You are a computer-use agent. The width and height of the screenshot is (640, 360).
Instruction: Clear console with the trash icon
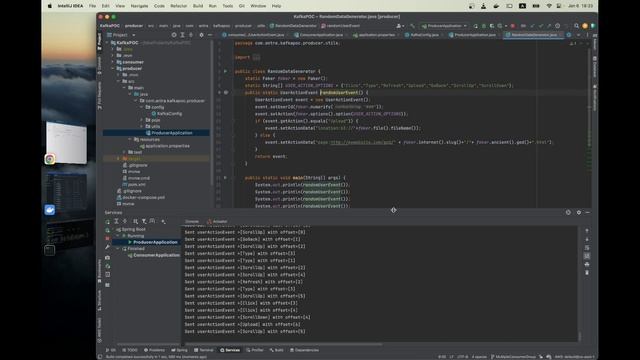587,272
